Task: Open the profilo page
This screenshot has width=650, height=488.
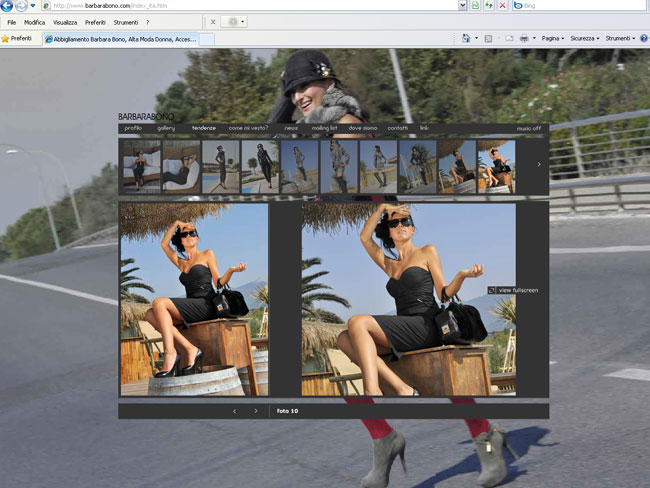Action: (133, 128)
